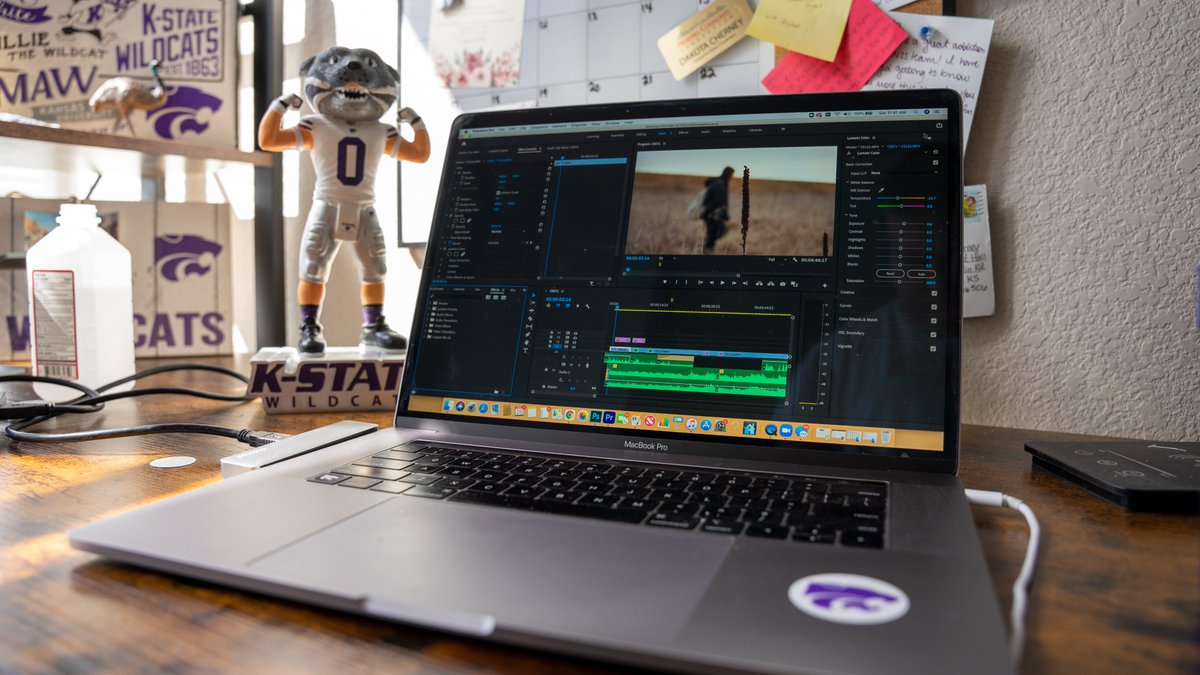1200x675 pixels.
Task: Collapse the White Balance section
Action: coord(848,182)
